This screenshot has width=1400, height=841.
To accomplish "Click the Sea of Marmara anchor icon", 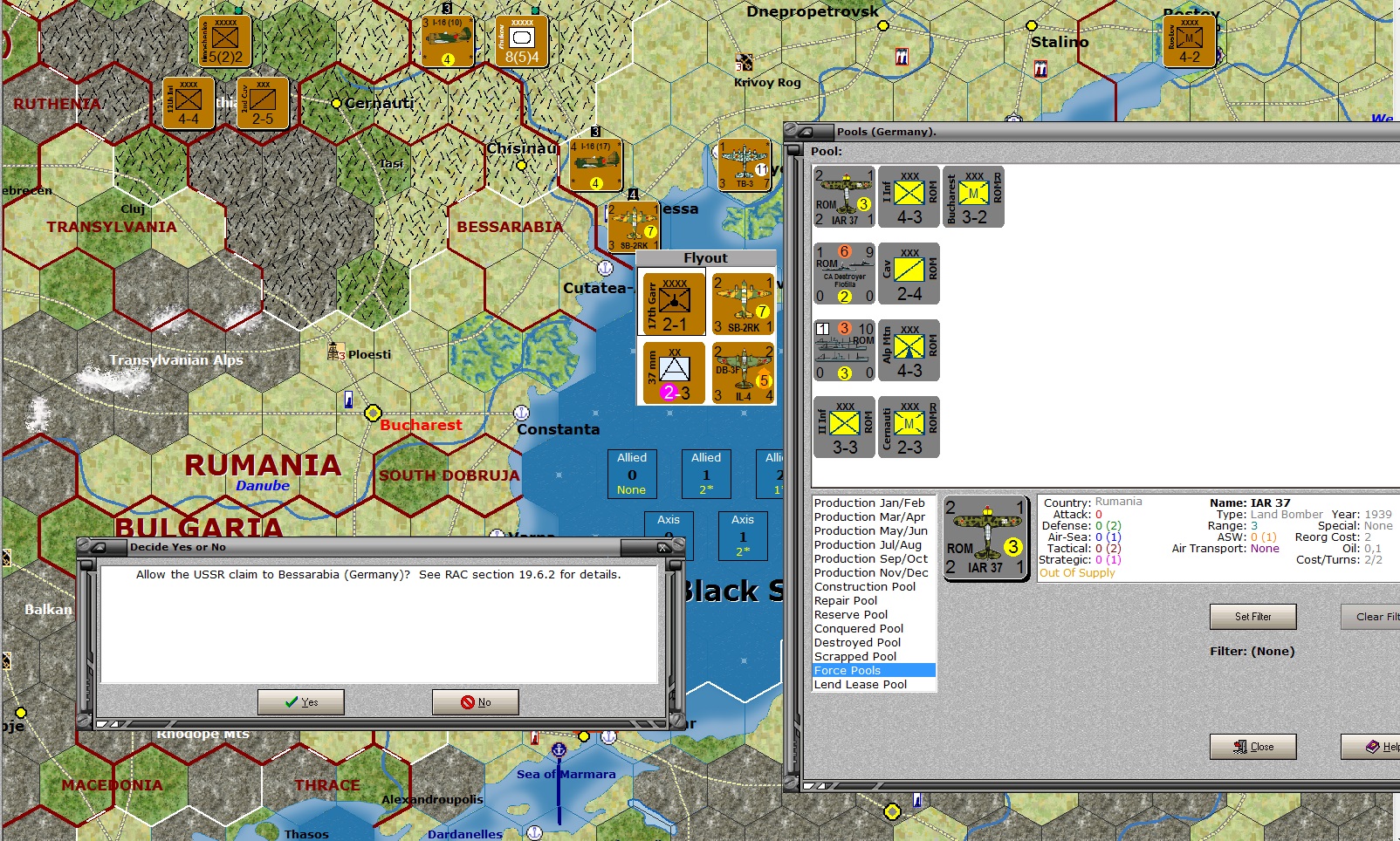I will click(x=559, y=749).
